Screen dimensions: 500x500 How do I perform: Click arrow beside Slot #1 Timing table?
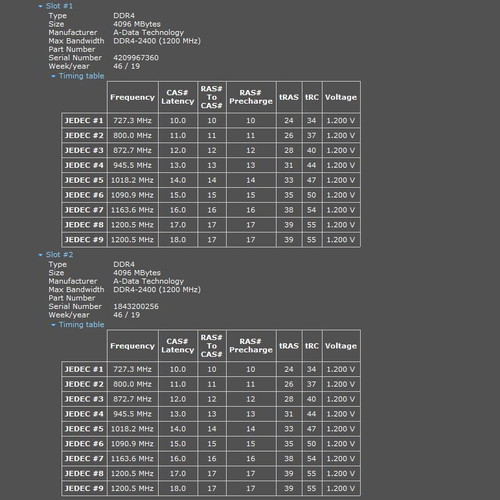pyautogui.click(x=53, y=76)
